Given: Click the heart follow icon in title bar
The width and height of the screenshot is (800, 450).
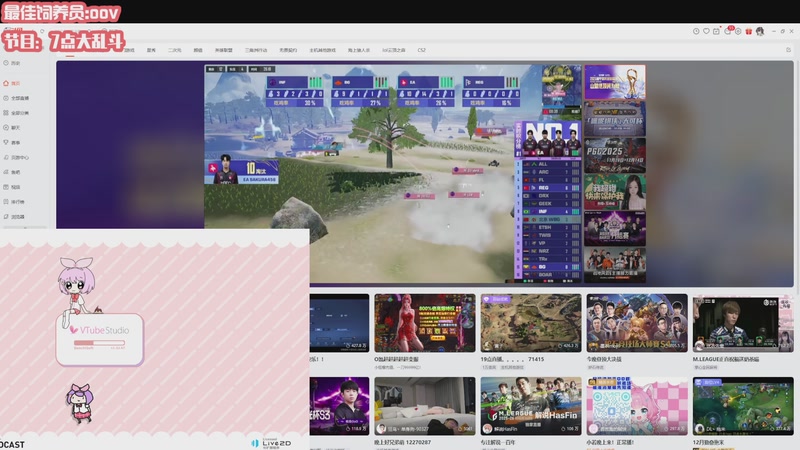Looking at the screenshot, I should [706, 32].
